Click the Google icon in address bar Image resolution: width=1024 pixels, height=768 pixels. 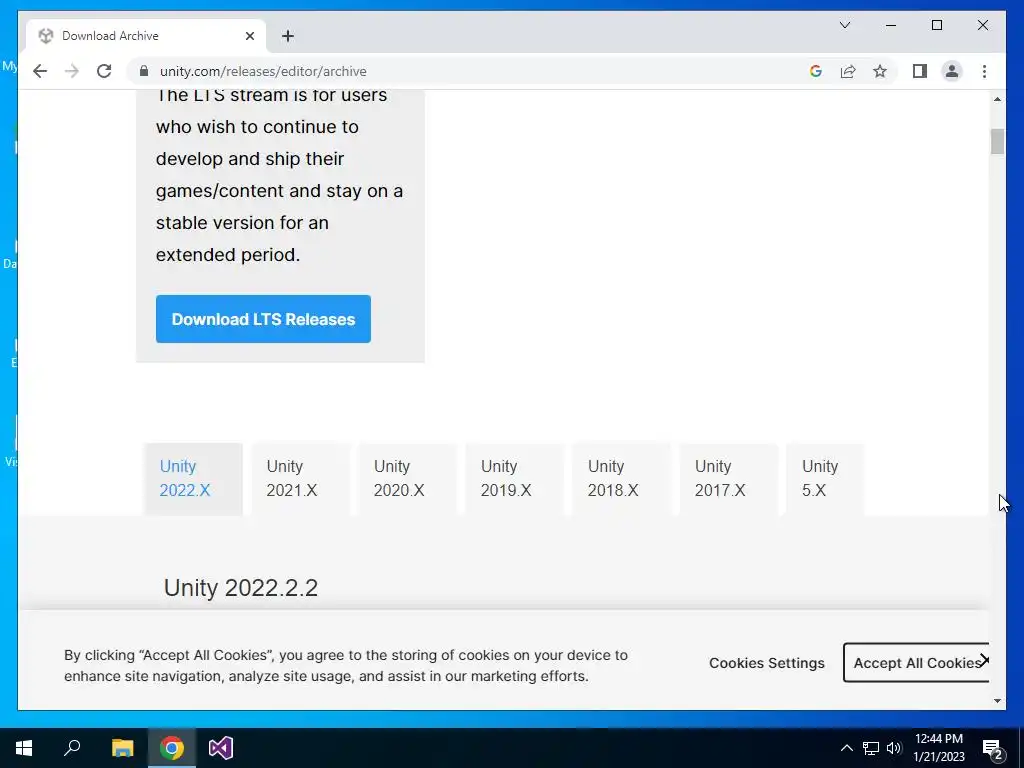point(816,71)
